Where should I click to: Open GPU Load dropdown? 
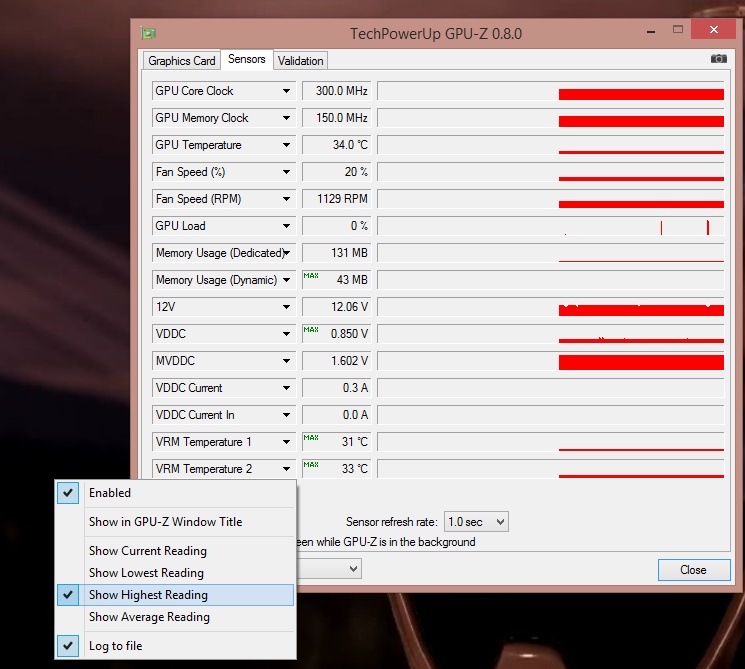(287, 226)
